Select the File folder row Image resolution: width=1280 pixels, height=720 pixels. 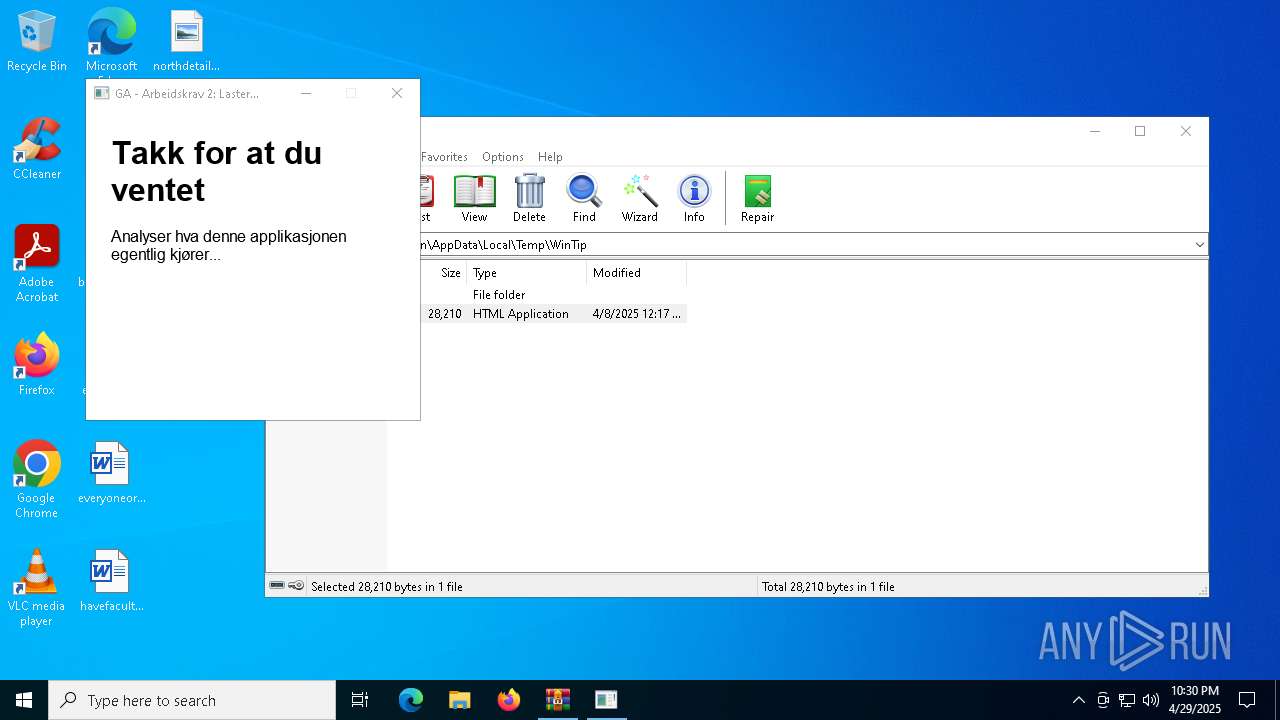click(x=553, y=295)
